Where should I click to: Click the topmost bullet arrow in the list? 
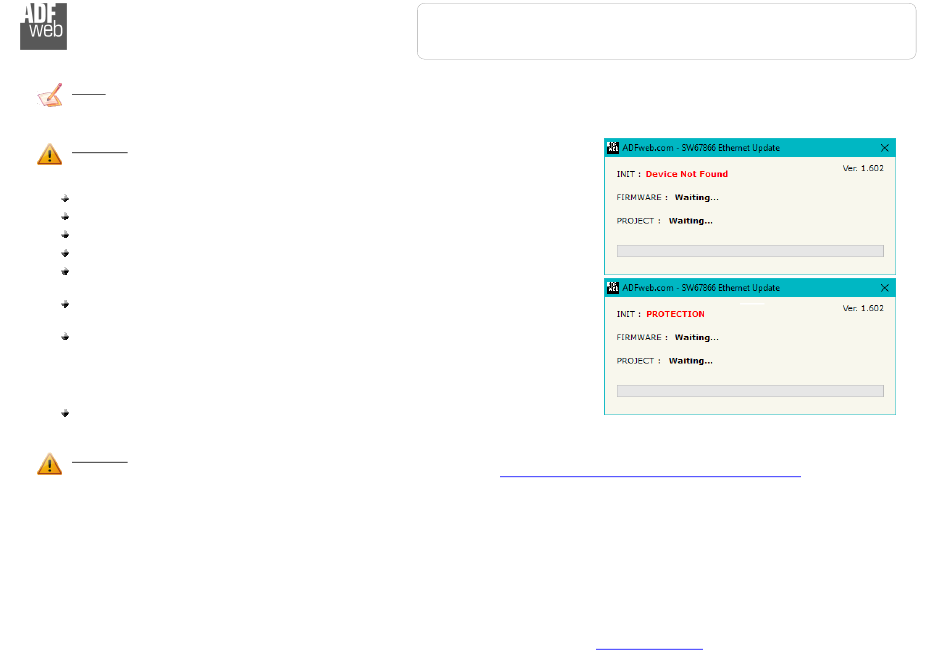click(x=65, y=198)
